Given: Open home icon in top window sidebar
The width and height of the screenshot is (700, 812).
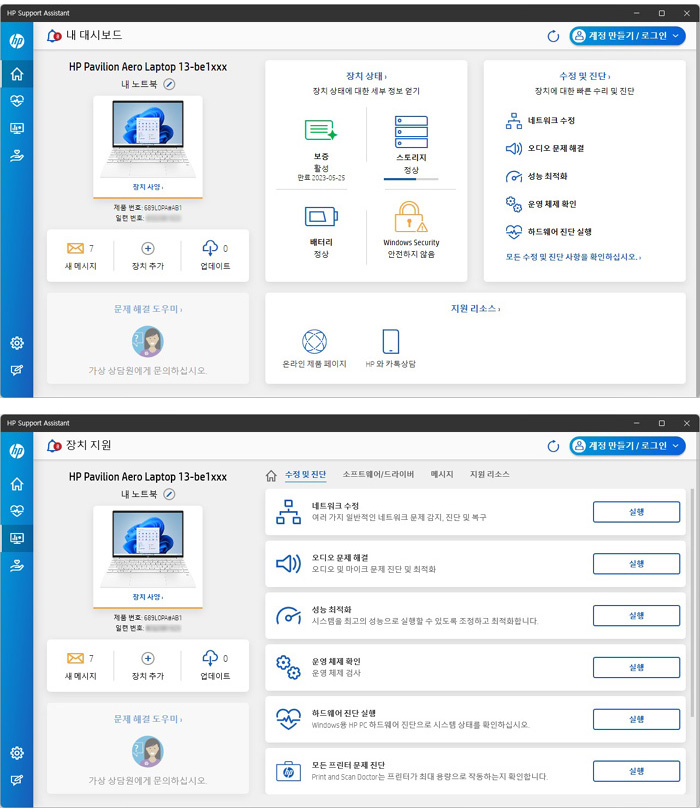Looking at the screenshot, I should tap(17, 74).
